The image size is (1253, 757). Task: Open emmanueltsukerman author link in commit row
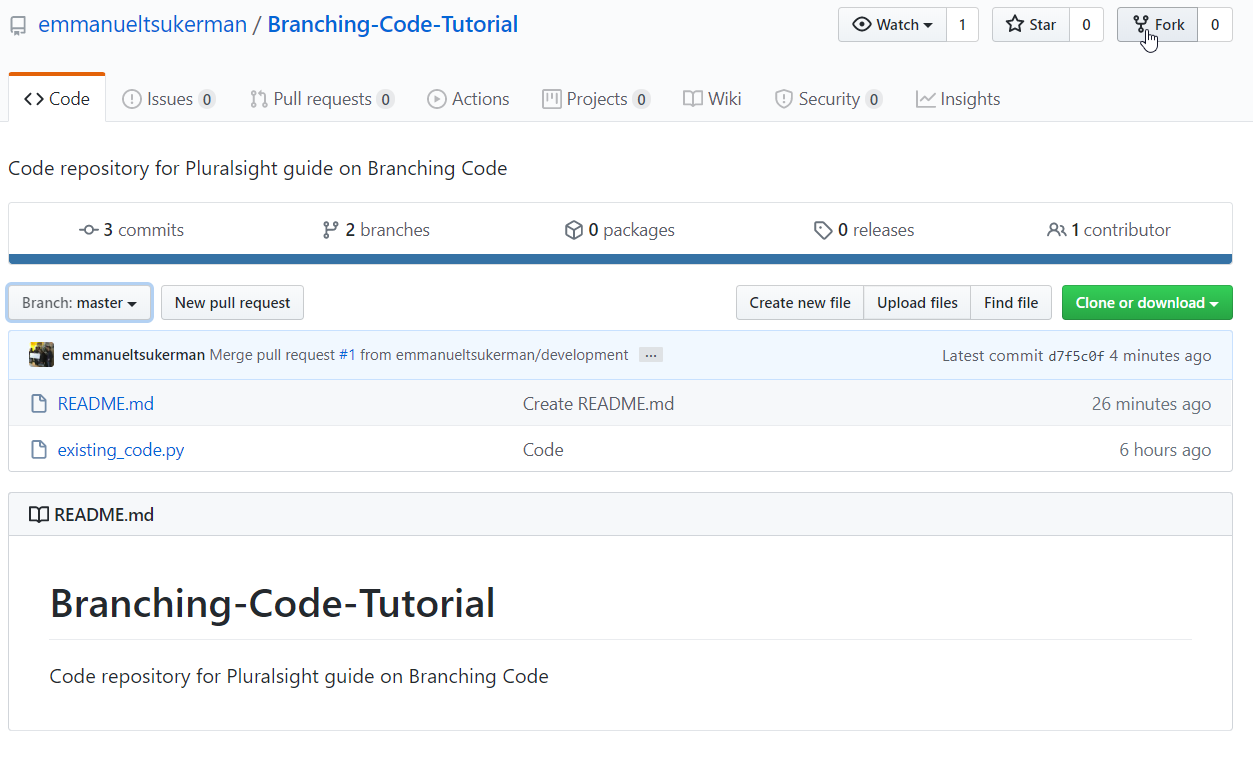pos(133,355)
